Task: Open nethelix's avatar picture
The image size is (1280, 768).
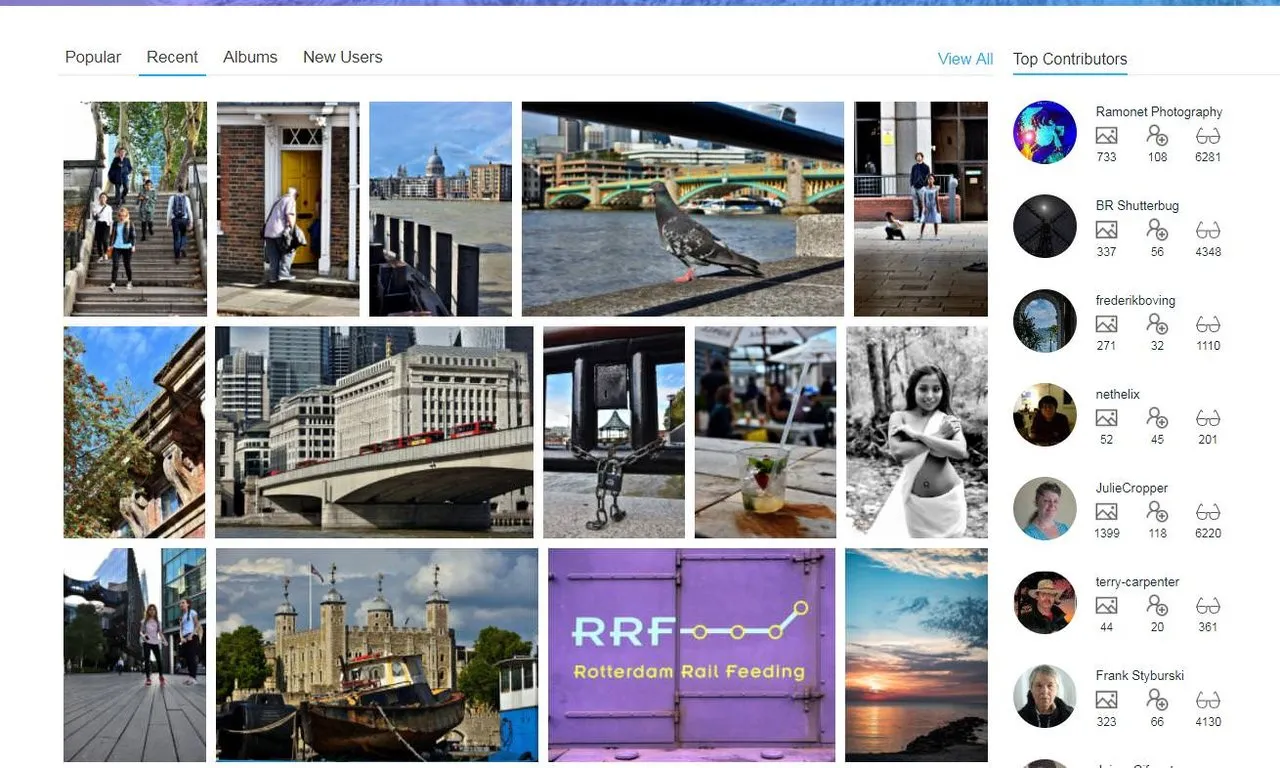Action: [1045, 414]
